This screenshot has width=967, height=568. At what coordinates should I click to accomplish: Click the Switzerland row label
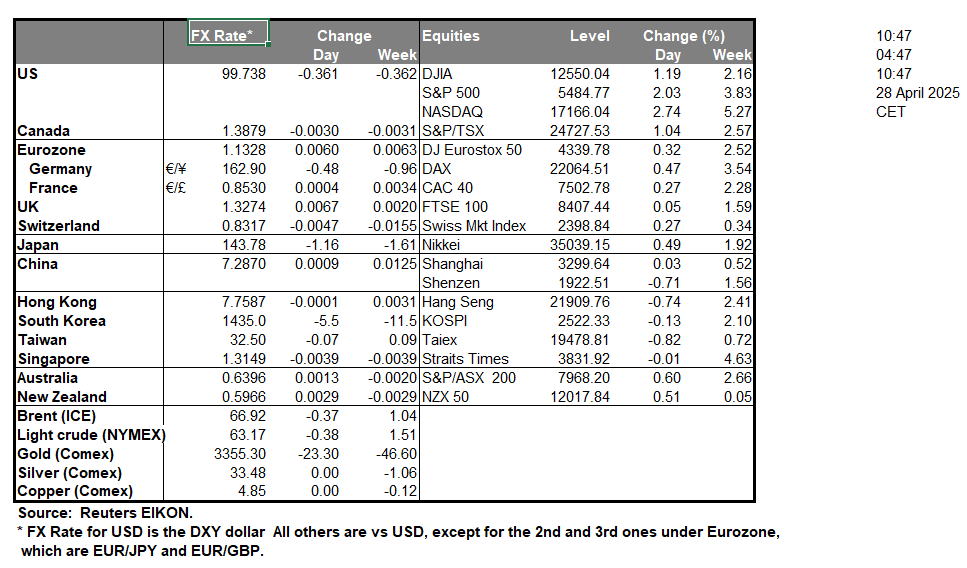point(58,226)
